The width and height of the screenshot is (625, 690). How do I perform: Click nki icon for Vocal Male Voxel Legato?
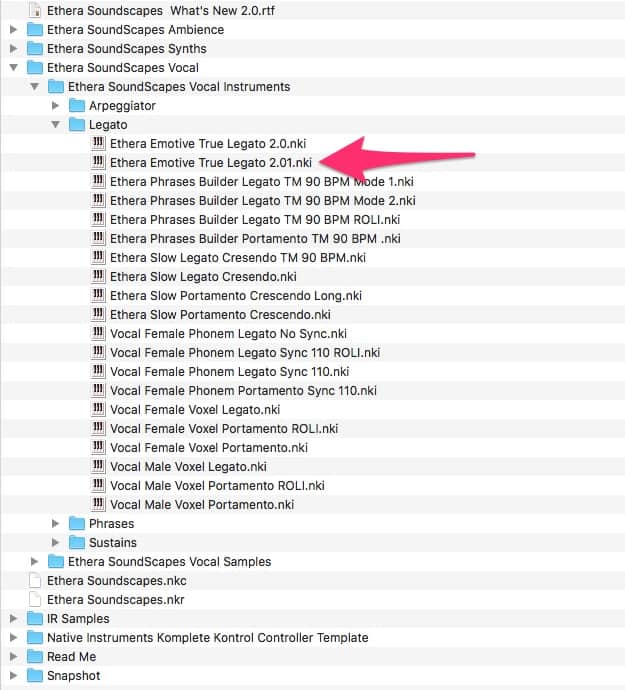pos(98,466)
